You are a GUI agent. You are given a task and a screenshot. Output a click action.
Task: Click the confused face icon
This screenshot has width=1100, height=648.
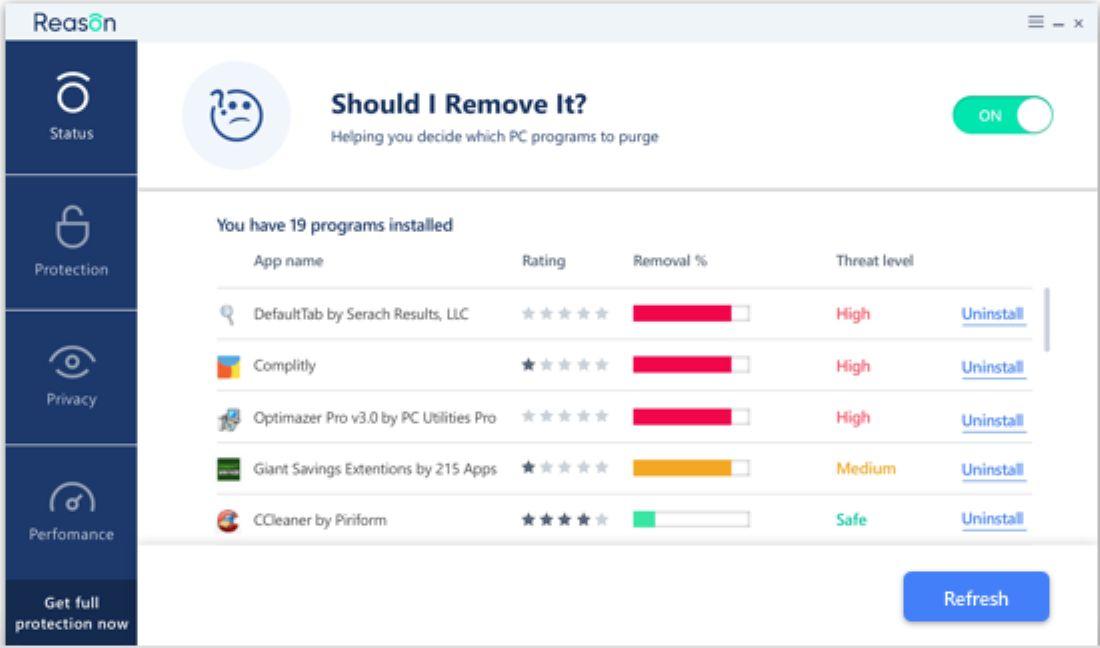pyautogui.click(x=236, y=115)
